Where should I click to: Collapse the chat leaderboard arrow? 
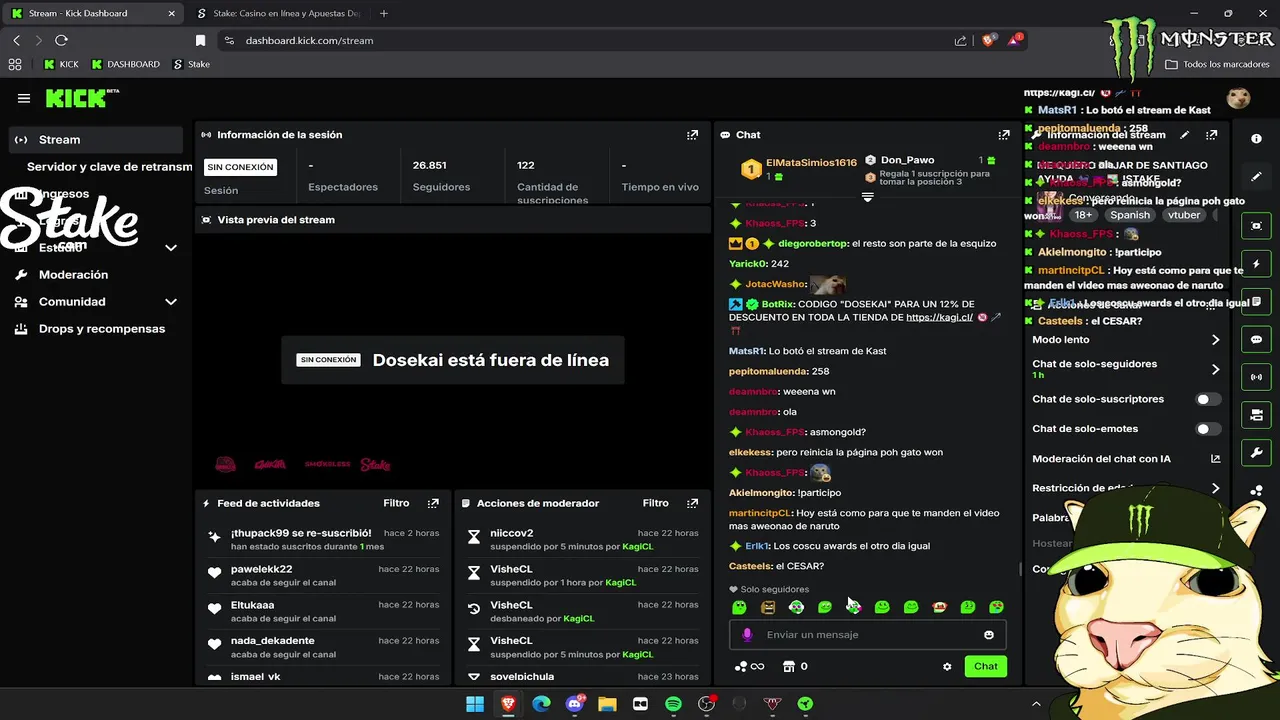click(867, 197)
